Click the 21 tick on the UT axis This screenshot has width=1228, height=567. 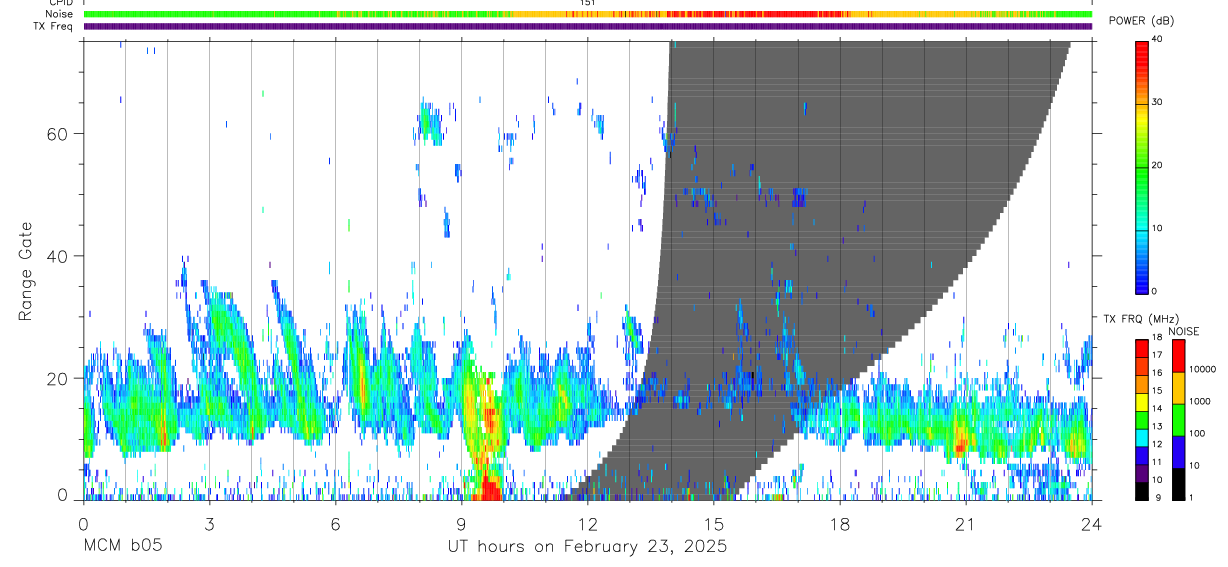[965, 523]
